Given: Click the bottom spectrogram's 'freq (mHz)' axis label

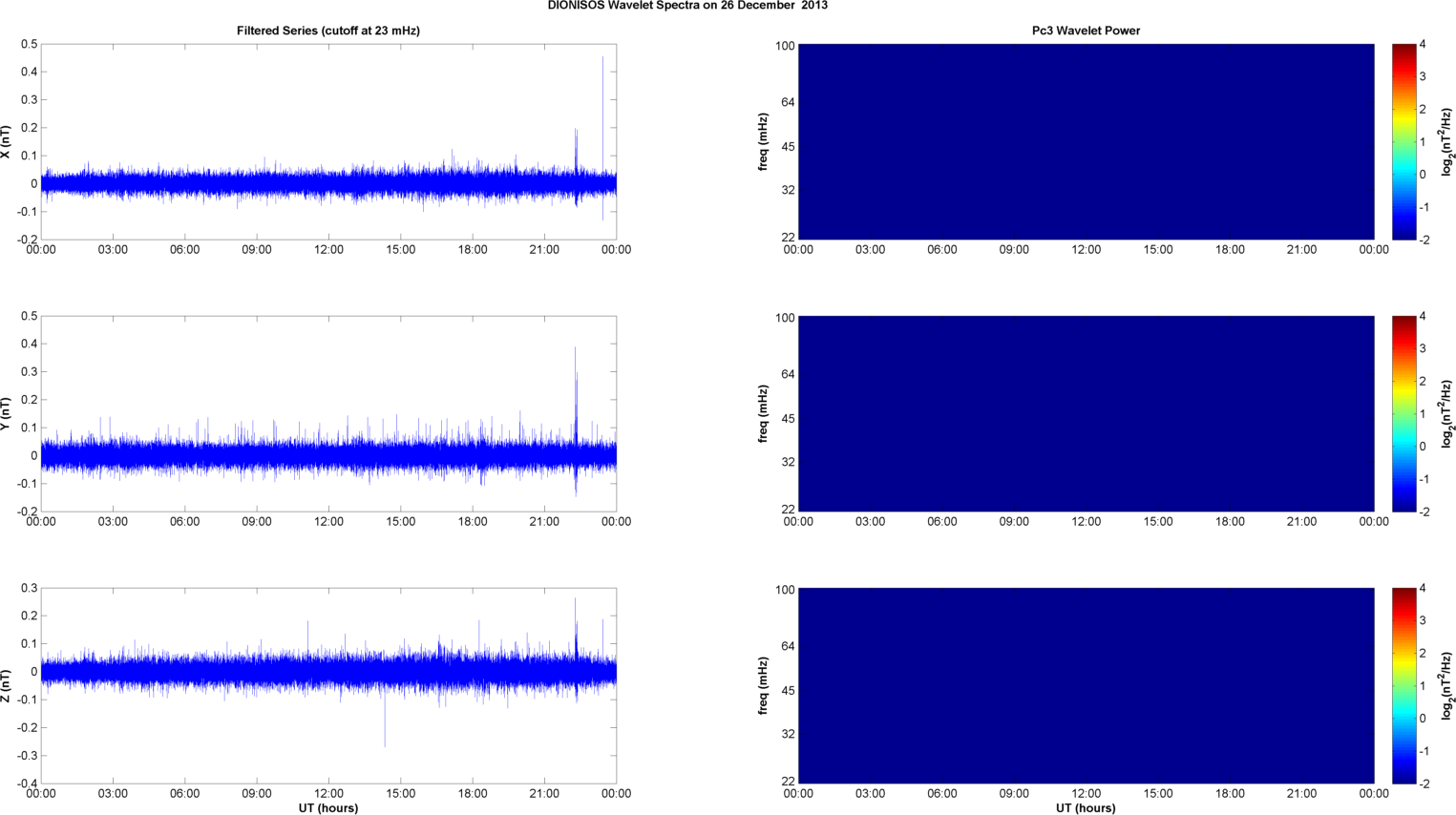Looking at the screenshot, I should 763,686.
